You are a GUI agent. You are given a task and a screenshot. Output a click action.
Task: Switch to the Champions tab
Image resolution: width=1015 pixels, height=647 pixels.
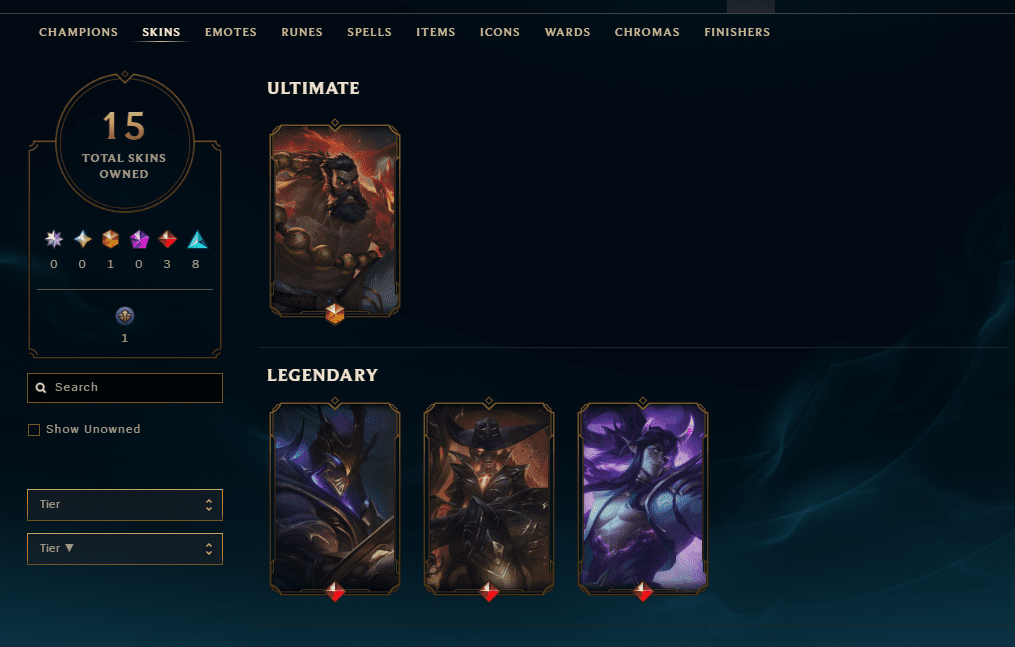[x=78, y=32]
